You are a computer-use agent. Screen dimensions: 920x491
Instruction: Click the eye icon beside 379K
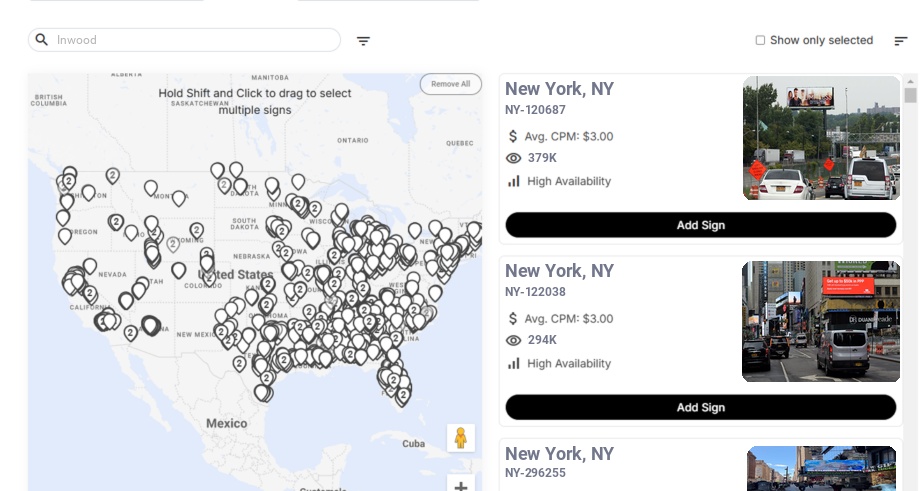[513, 158]
